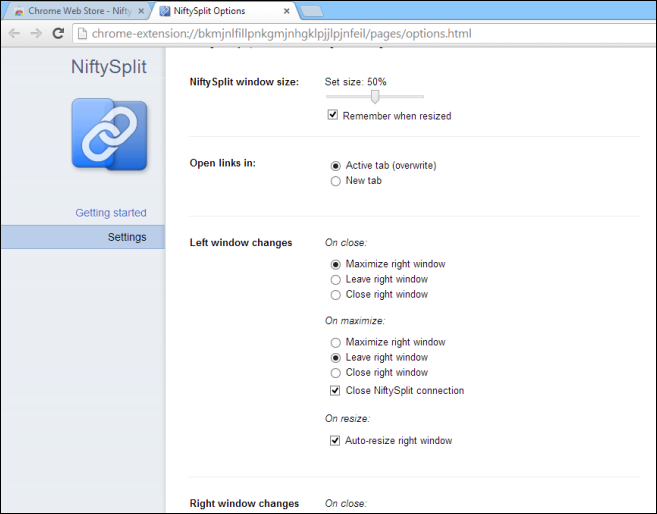Screen dimensions: 657x514
Task: Select Active tab (overwrite) radio option
Action: (x=336, y=166)
